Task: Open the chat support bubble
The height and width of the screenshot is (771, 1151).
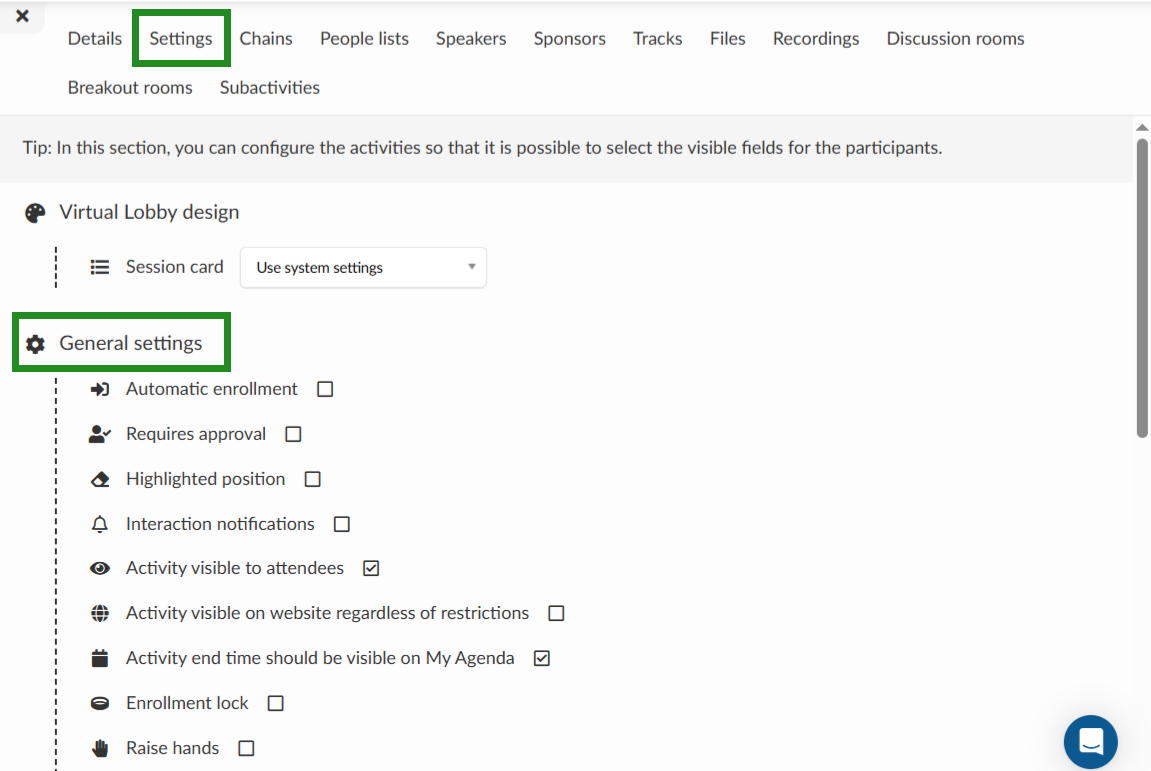Action: [x=1090, y=741]
